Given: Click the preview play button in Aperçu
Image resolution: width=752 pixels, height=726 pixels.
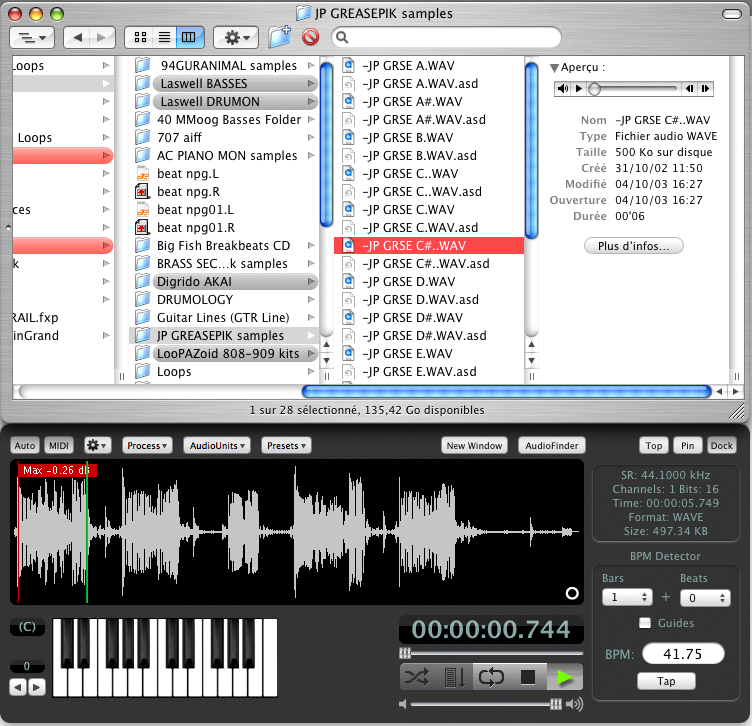Looking at the screenshot, I should (x=580, y=89).
